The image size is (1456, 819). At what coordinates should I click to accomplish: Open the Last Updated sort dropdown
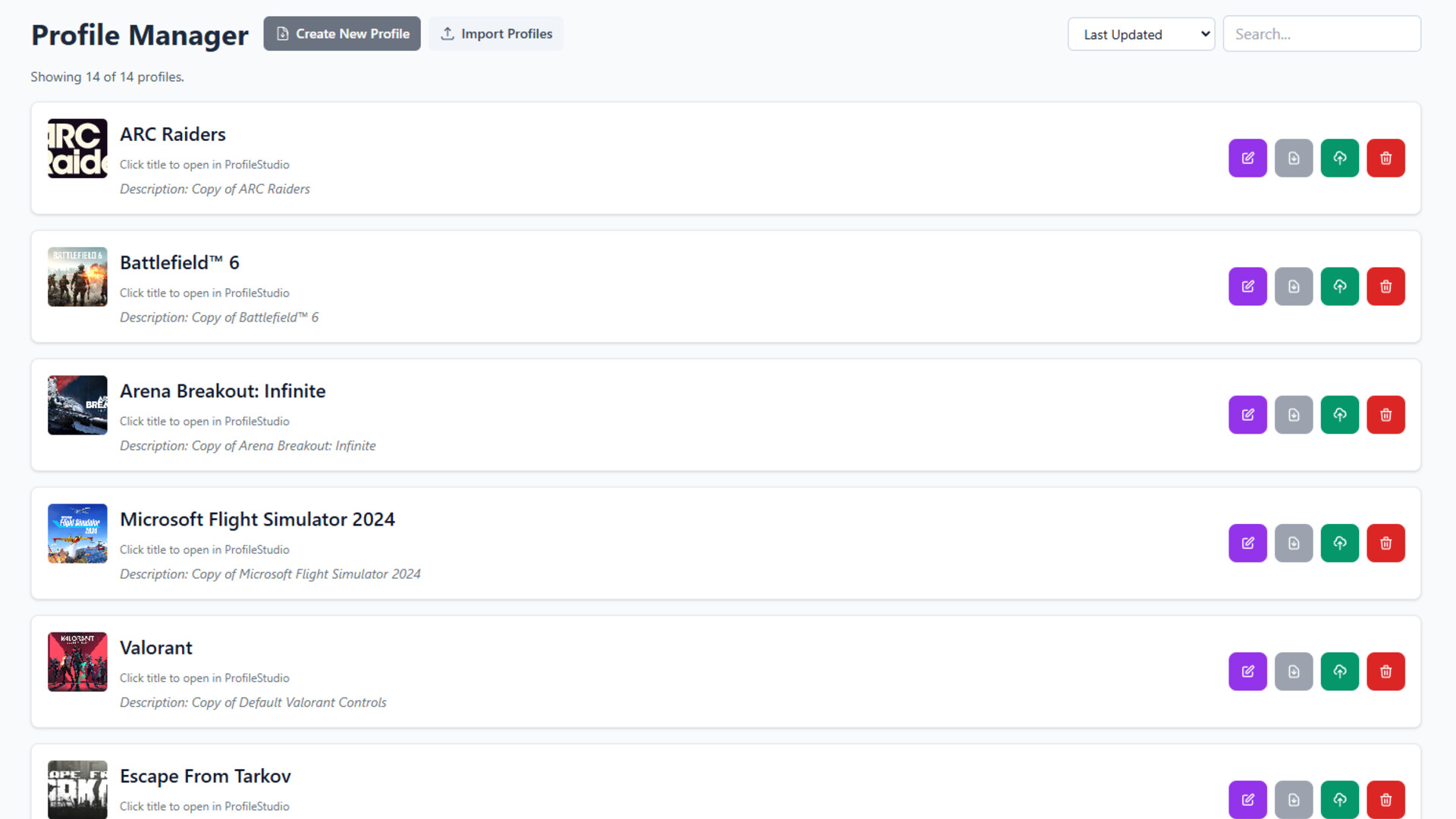click(1141, 33)
